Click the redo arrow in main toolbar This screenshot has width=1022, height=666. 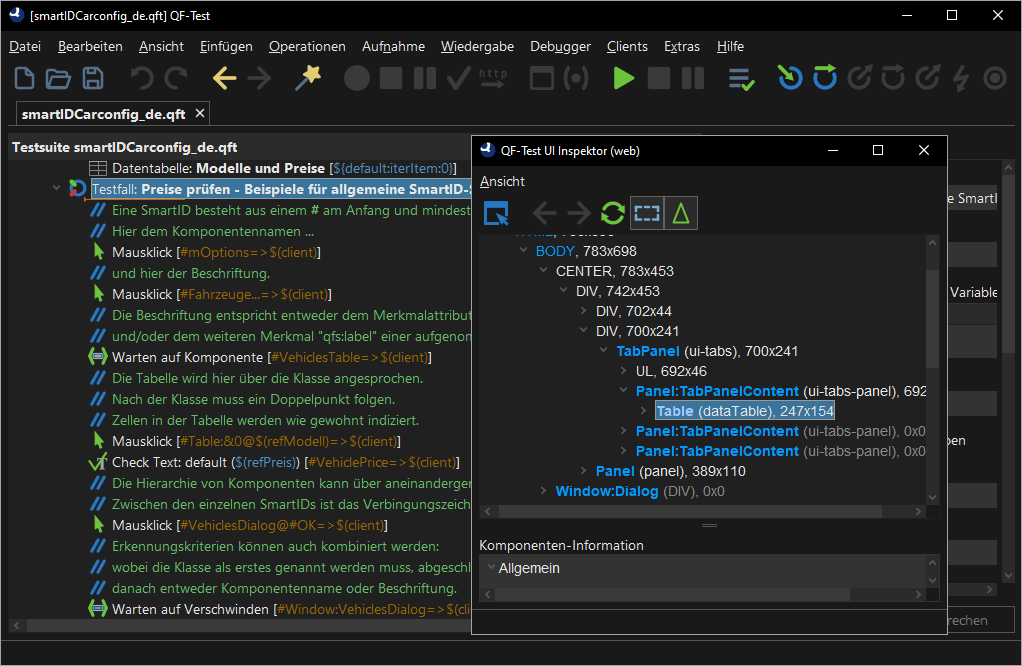pos(176,78)
